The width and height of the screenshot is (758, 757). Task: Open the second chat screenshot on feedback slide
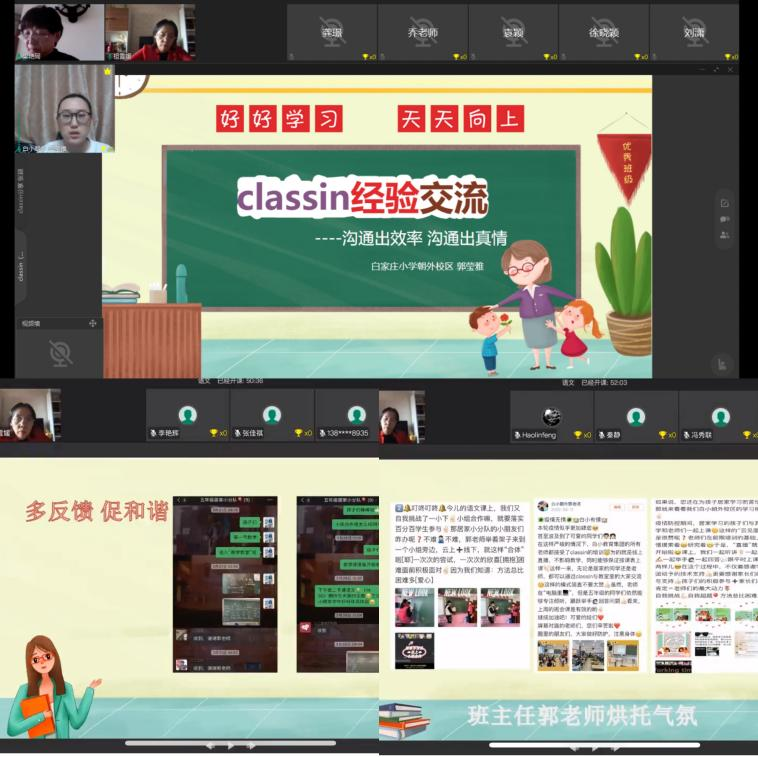point(337,584)
